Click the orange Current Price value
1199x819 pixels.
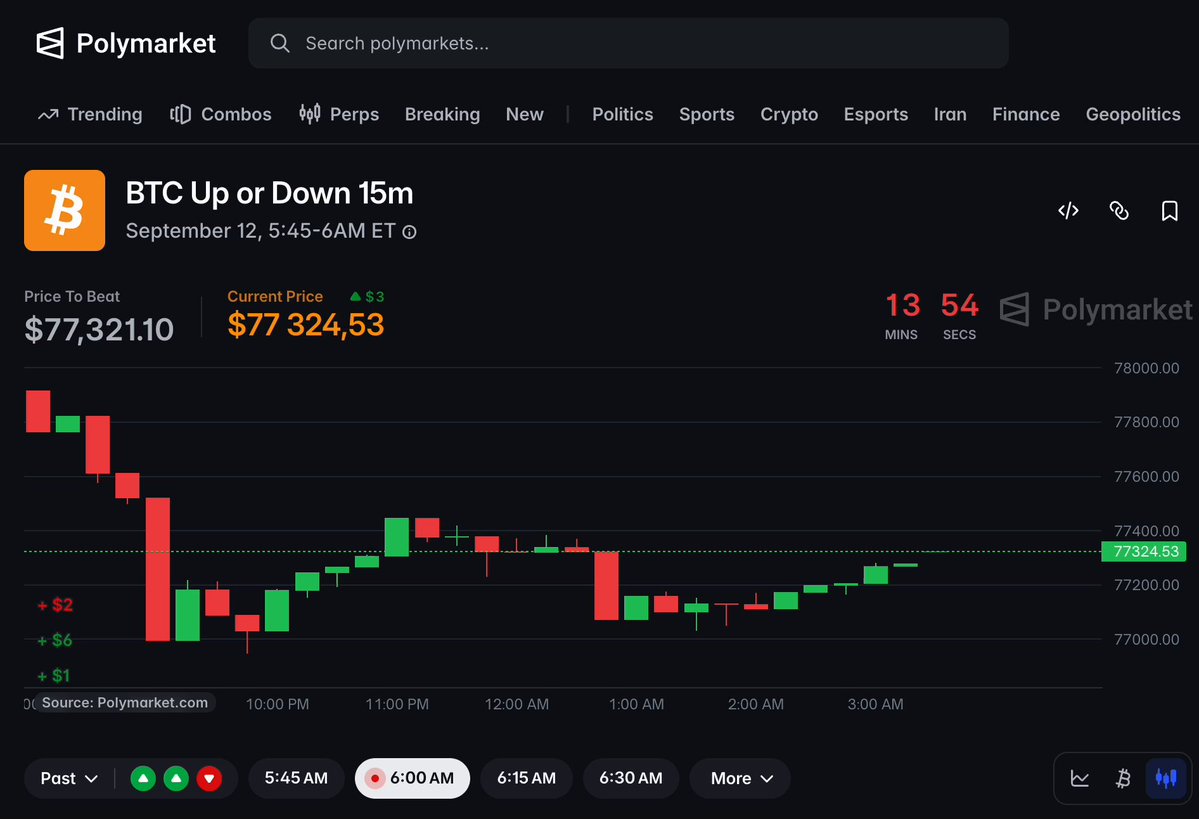(x=306, y=325)
